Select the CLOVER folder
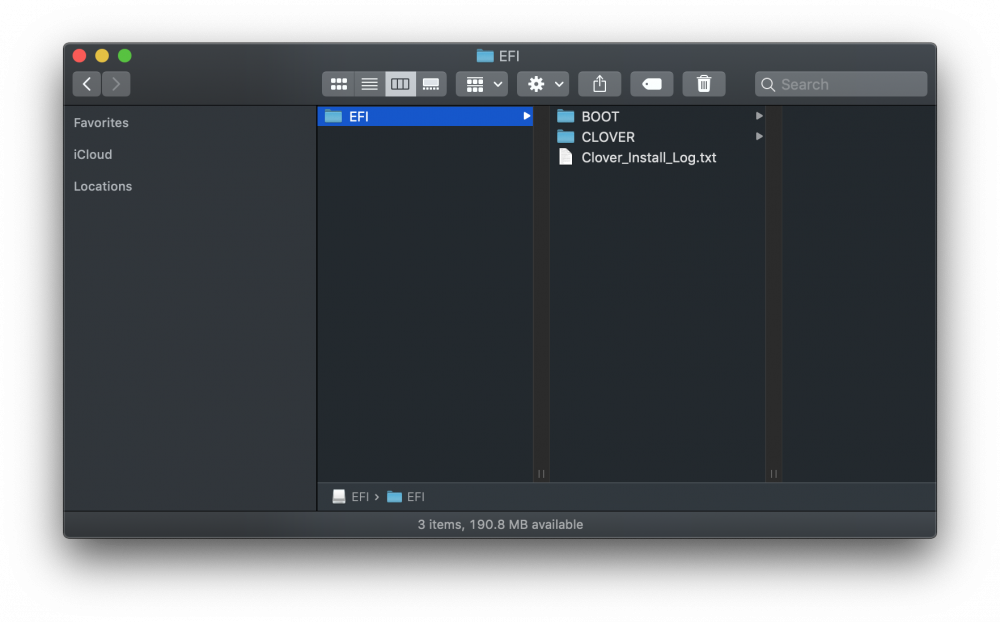The height and width of the screenshot is (622, 1000). tap(658, 137)
